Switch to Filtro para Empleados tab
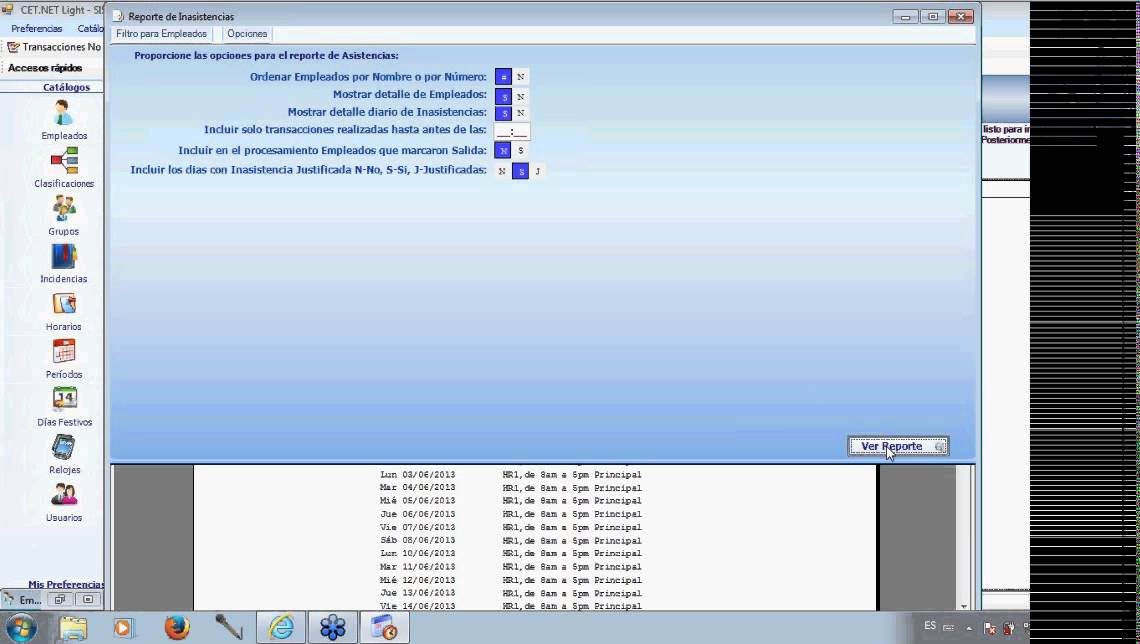Image resolution: width=1140 pixels, height=644 pixels. (161, 34)
